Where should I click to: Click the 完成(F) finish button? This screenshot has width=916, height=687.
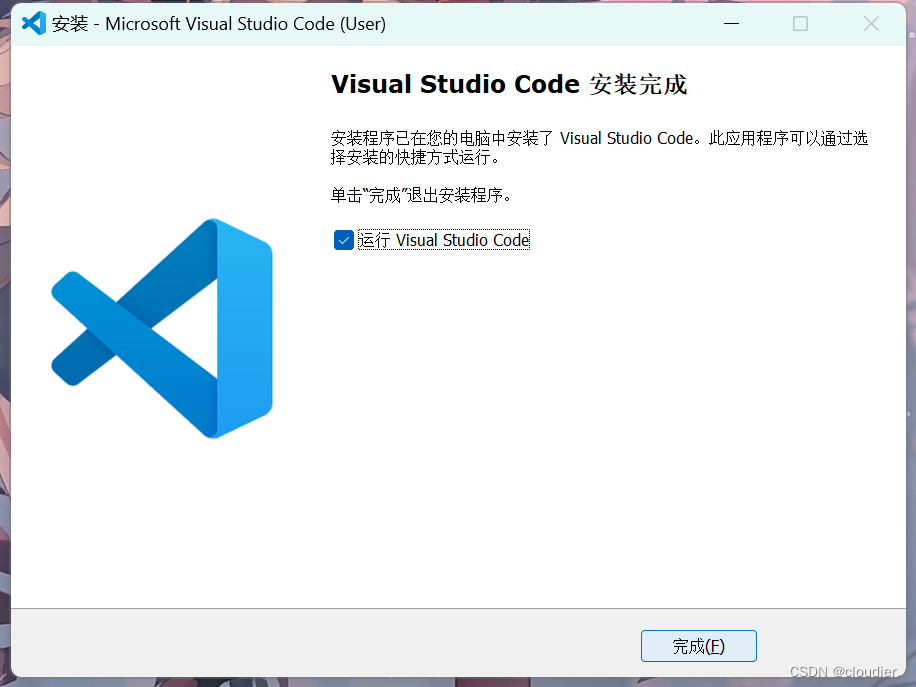(x=698, y=646)
